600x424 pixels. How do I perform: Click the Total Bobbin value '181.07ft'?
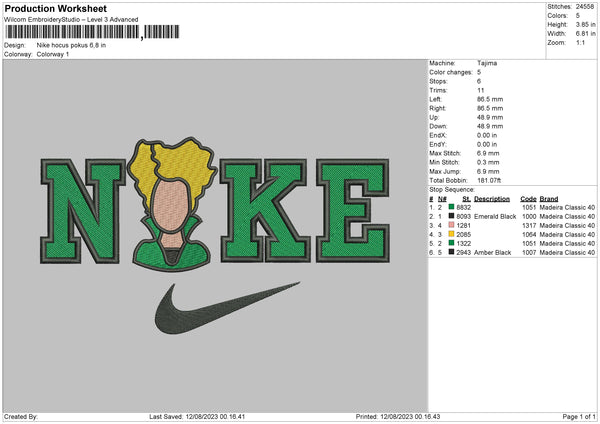[x=489, y=180]
